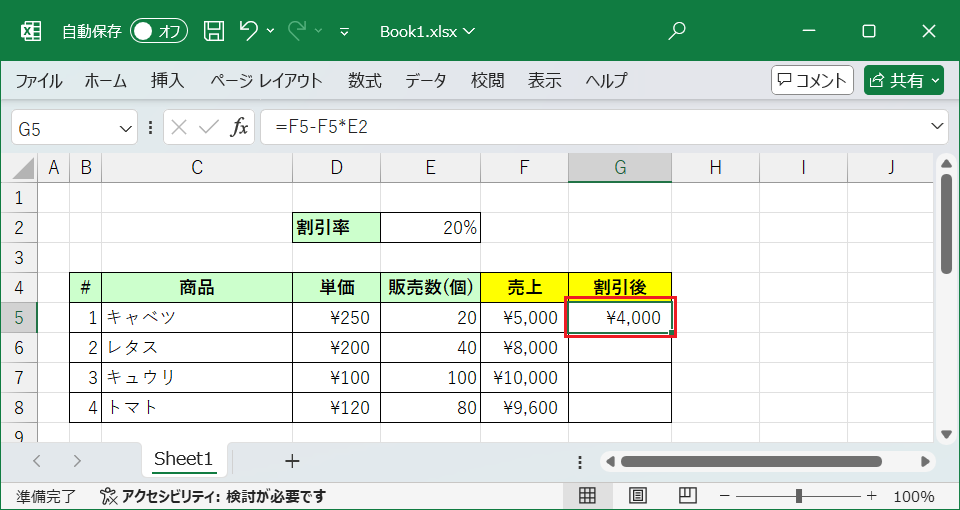Screen dimensions: 960x510
Task: Click the zoom slider handle
Action: click(x=799, y=496)
